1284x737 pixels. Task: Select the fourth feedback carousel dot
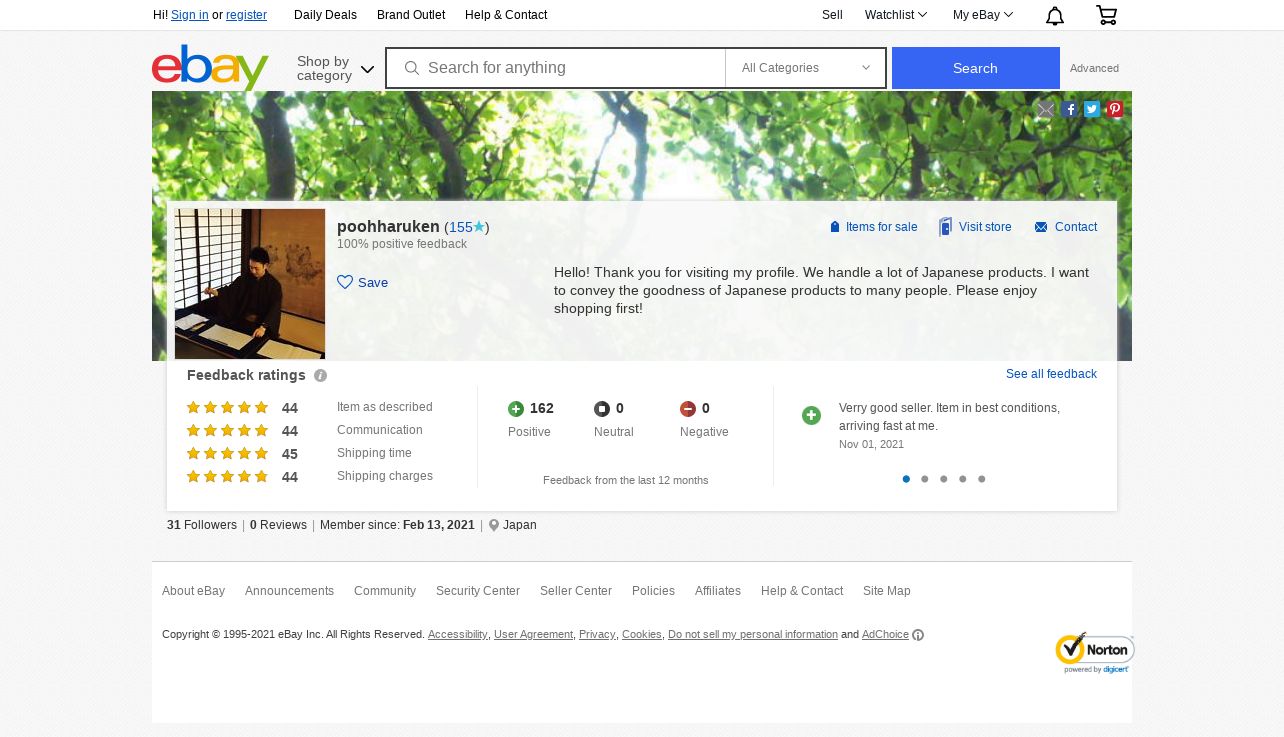click(x=963, y=479)
